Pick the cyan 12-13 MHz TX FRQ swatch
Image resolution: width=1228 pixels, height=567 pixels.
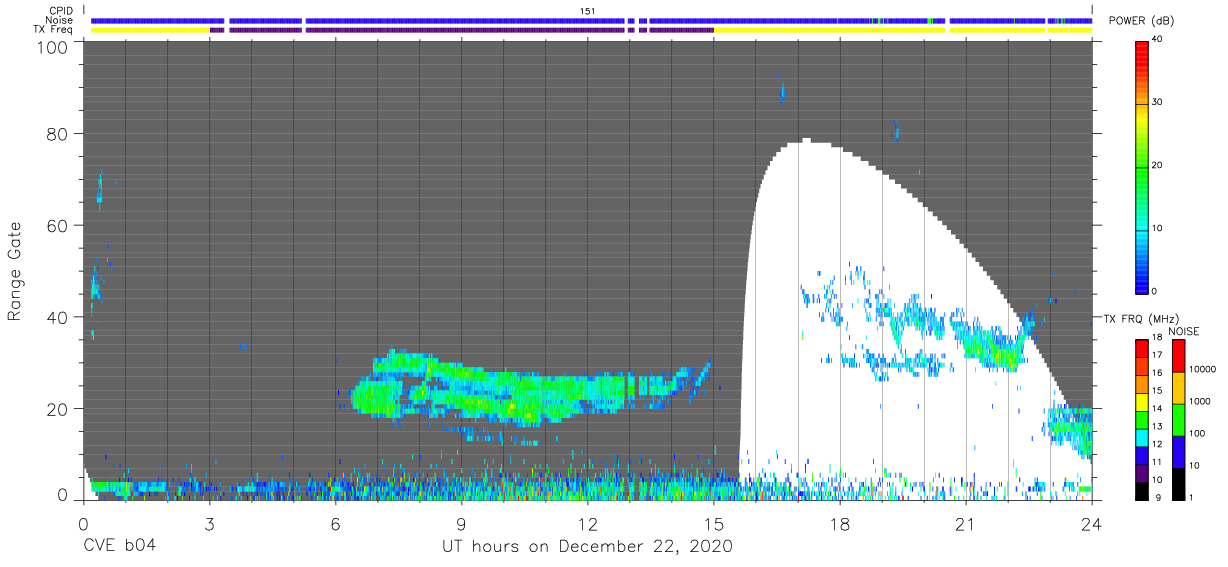tap(1141, 438)
